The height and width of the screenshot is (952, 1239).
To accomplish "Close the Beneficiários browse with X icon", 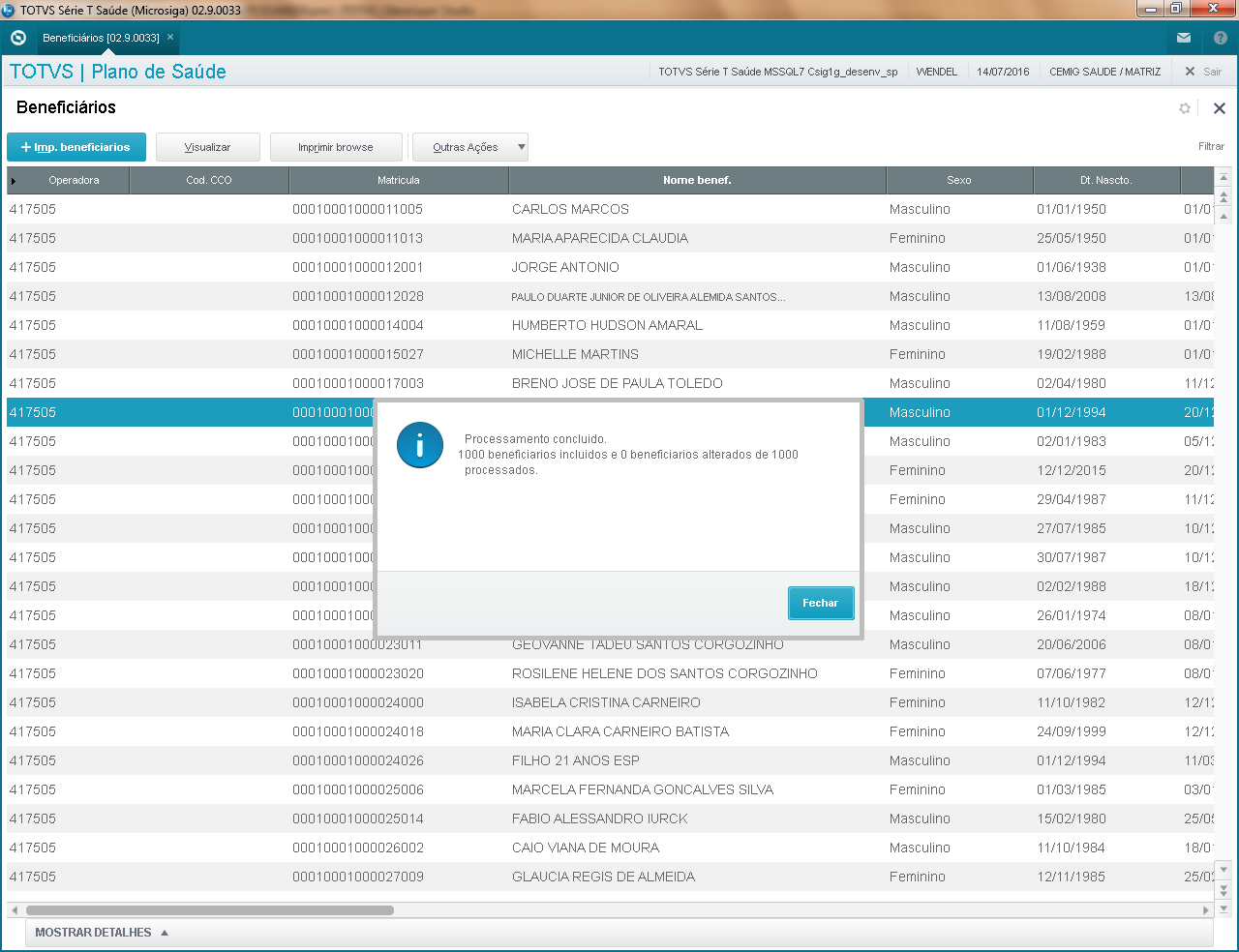I will [1220, 108].
